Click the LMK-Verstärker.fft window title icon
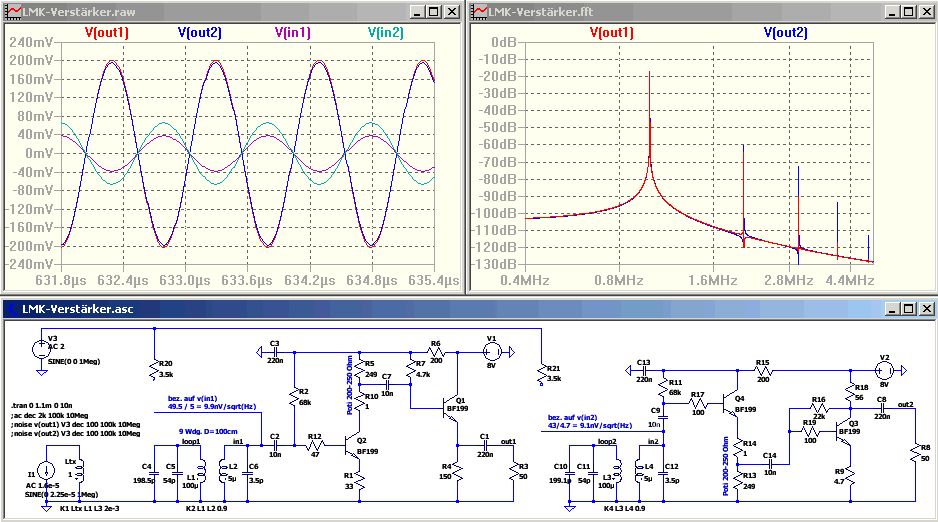This screenshot has width=938, height=522. point(479,11)
